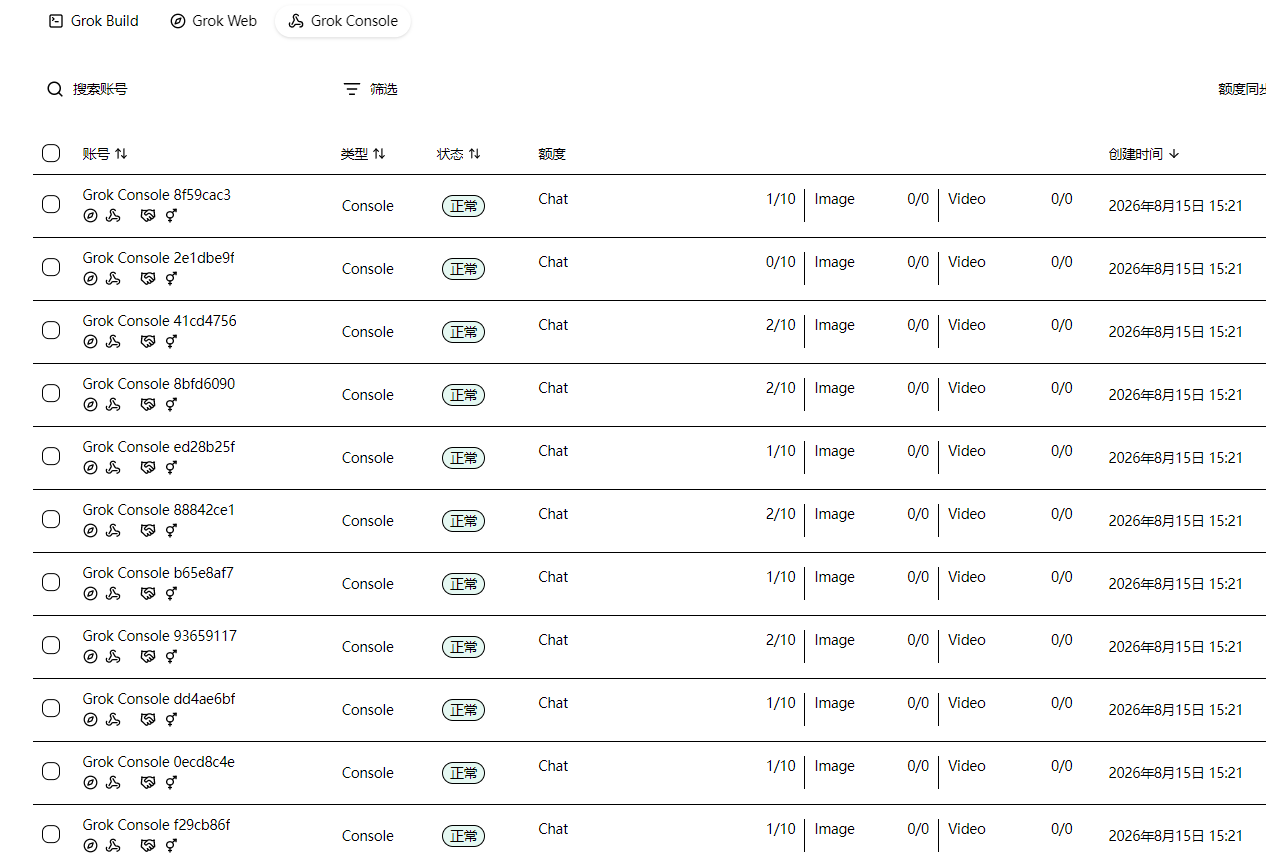
Task: Click gender symbol icon under Grok Console dd4ae6bf
Action: [x=171, y=720]
